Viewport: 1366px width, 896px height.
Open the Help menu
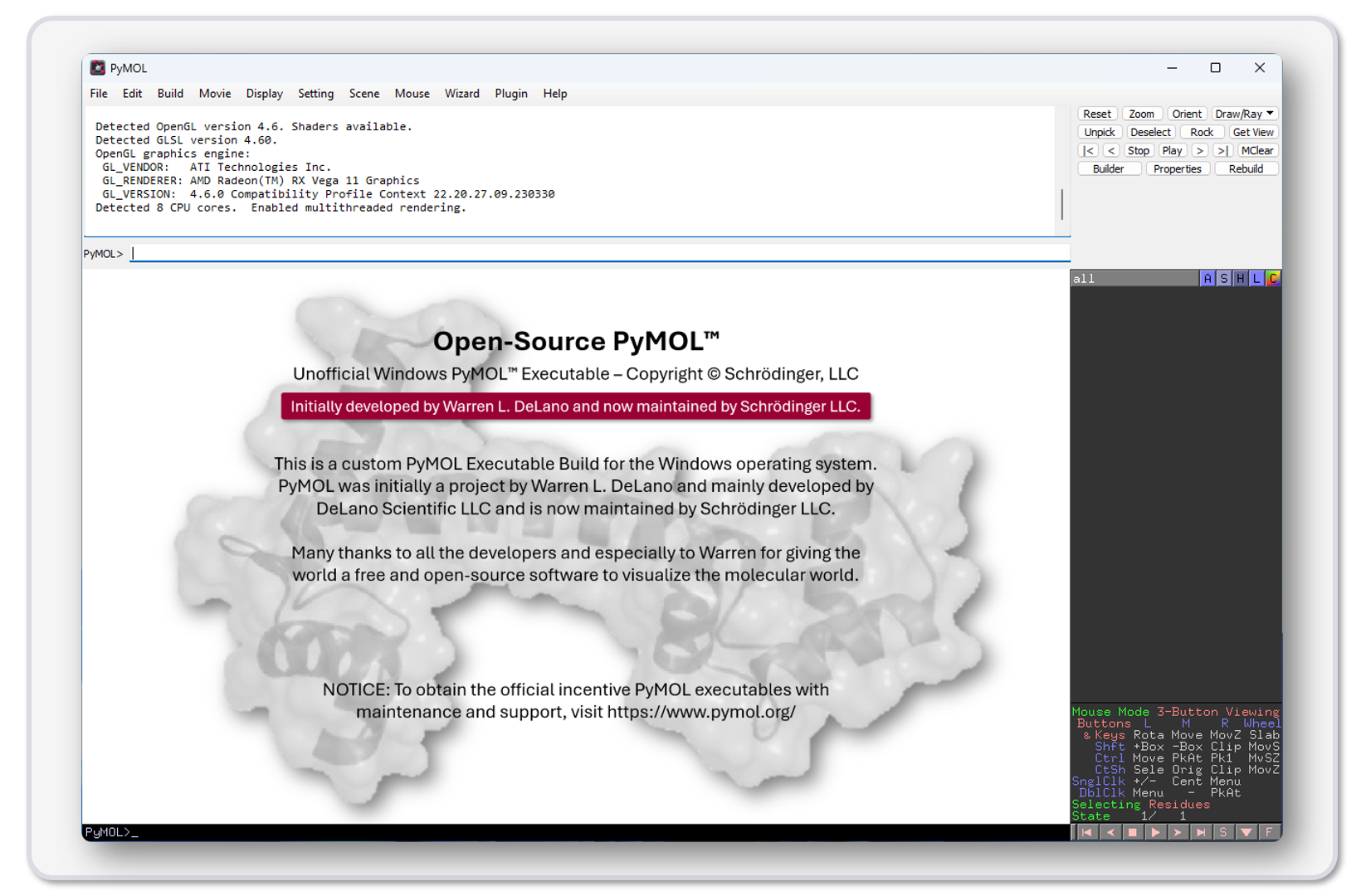[555, 94]
